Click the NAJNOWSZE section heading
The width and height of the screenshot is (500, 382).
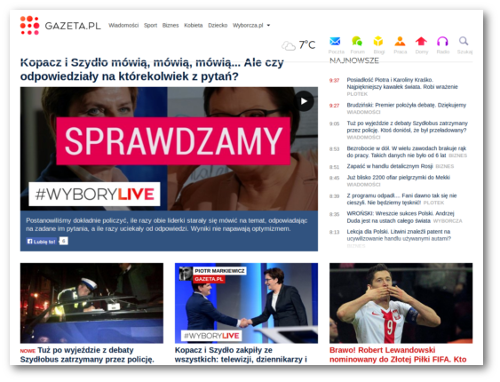pyautogui.click(x=354, y=61)
